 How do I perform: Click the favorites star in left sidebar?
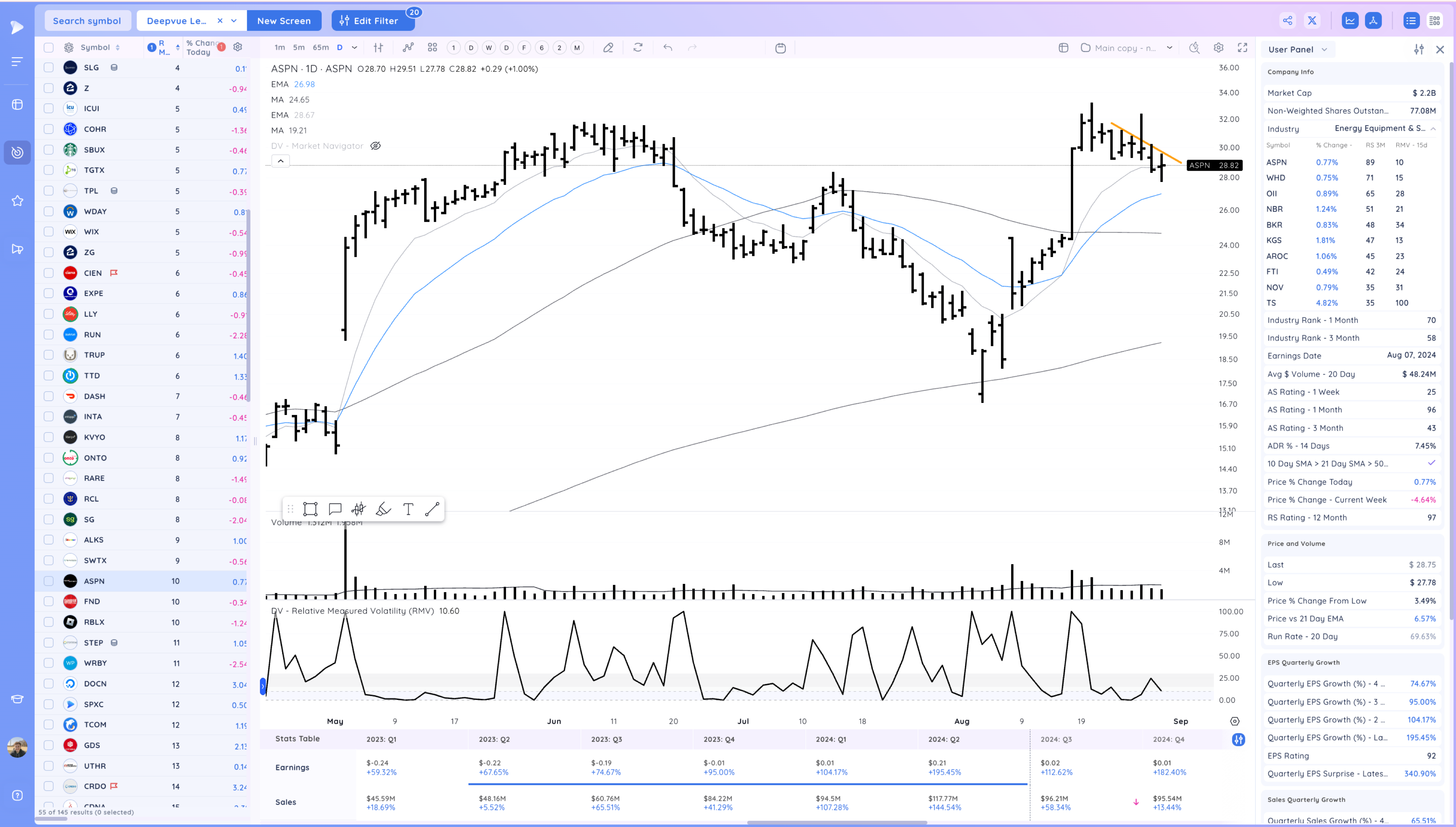coord(17,201)
